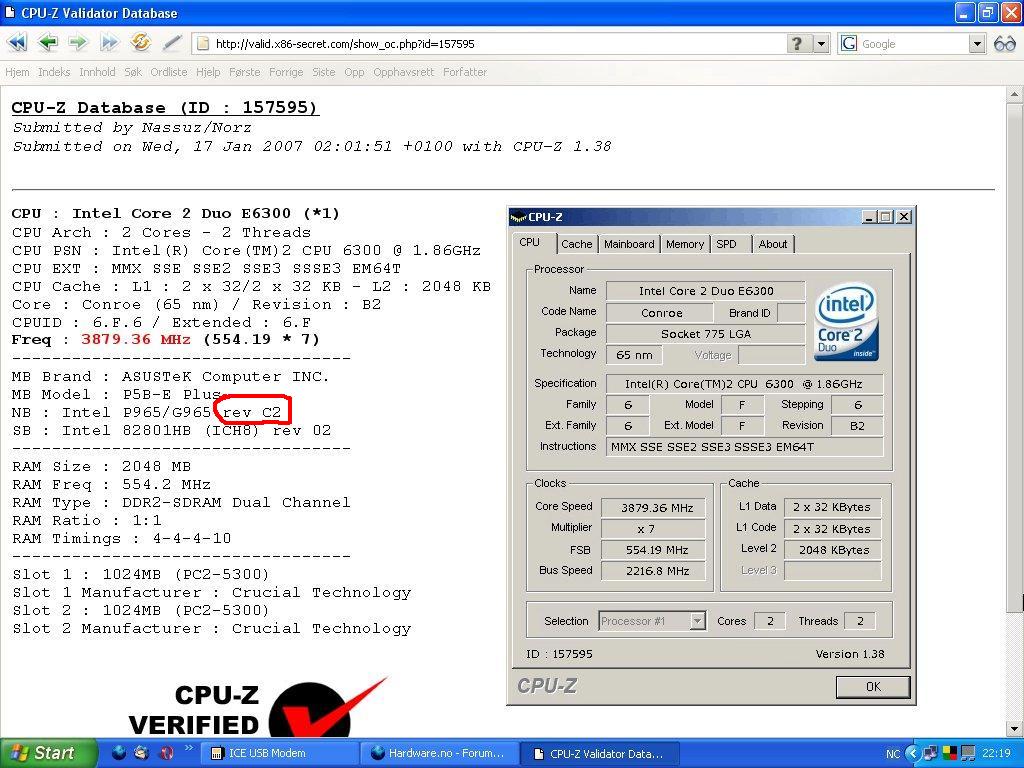The image size is (1024, 768).
Task: Switch to the About tab in CPU-Z
Action: coord(773,244)
